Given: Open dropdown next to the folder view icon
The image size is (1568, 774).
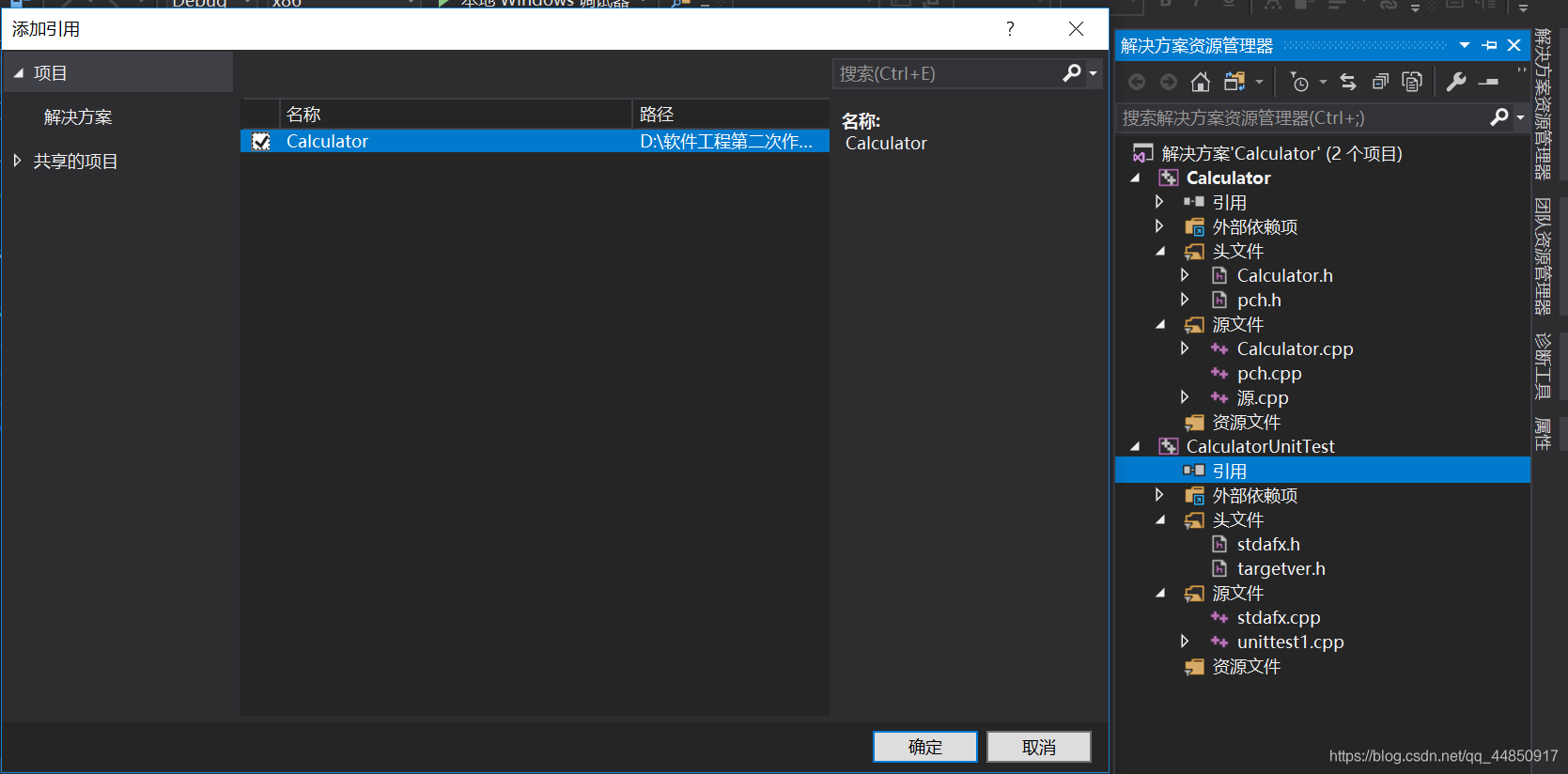Looking at the screenshot, I should pyautogui.click(x=1259, y=83).
